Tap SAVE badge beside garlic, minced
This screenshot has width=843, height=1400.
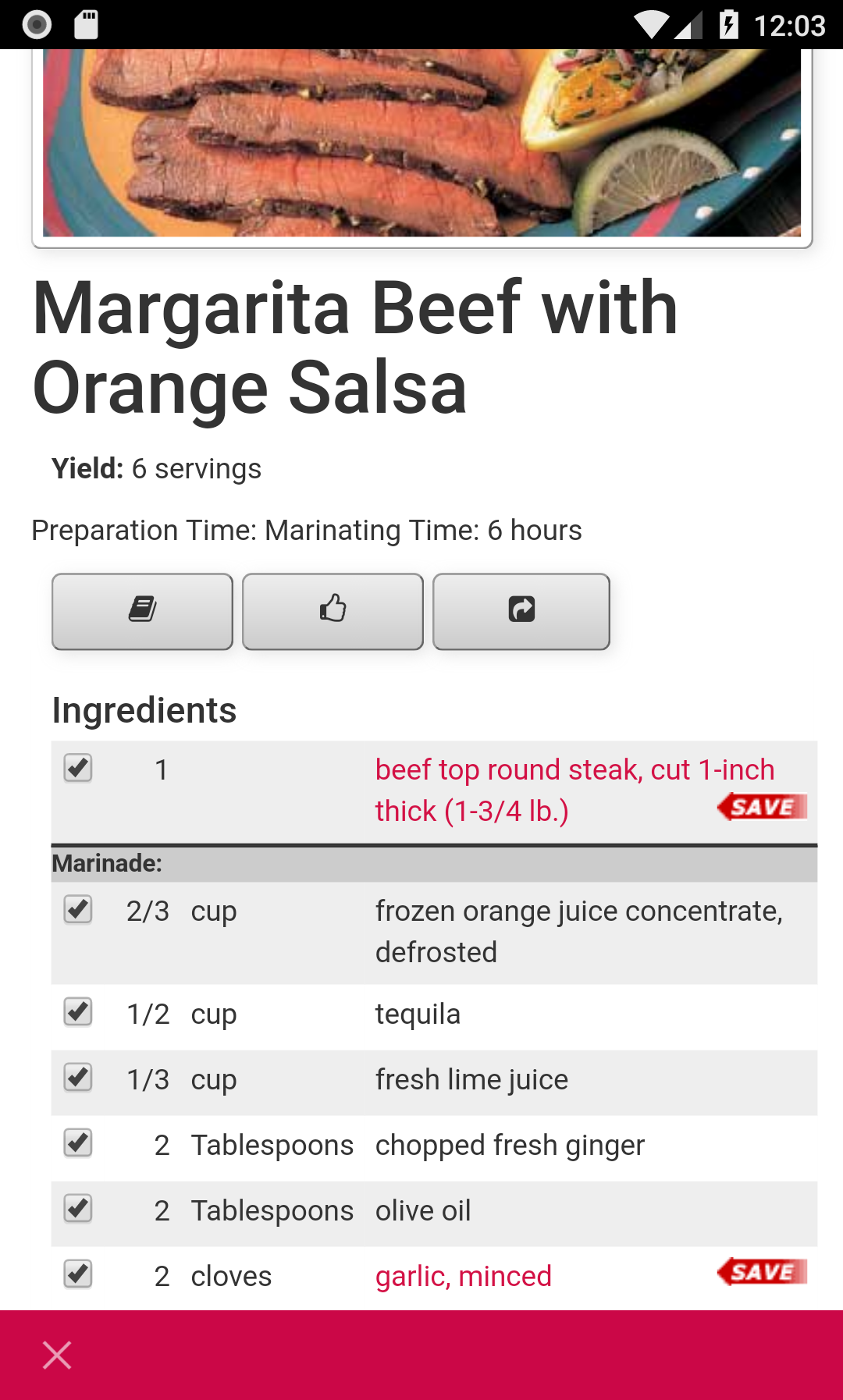click(762, 1271)
